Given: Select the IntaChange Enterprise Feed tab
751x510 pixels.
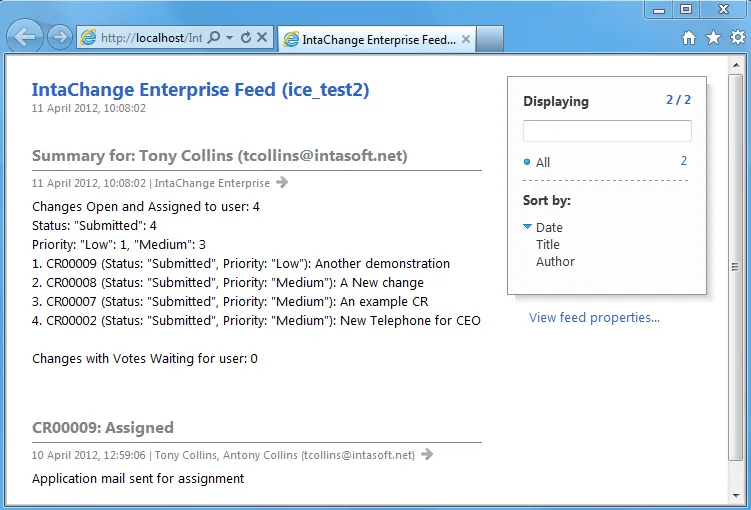Looking at the screenshot, I should pos(377,39).
